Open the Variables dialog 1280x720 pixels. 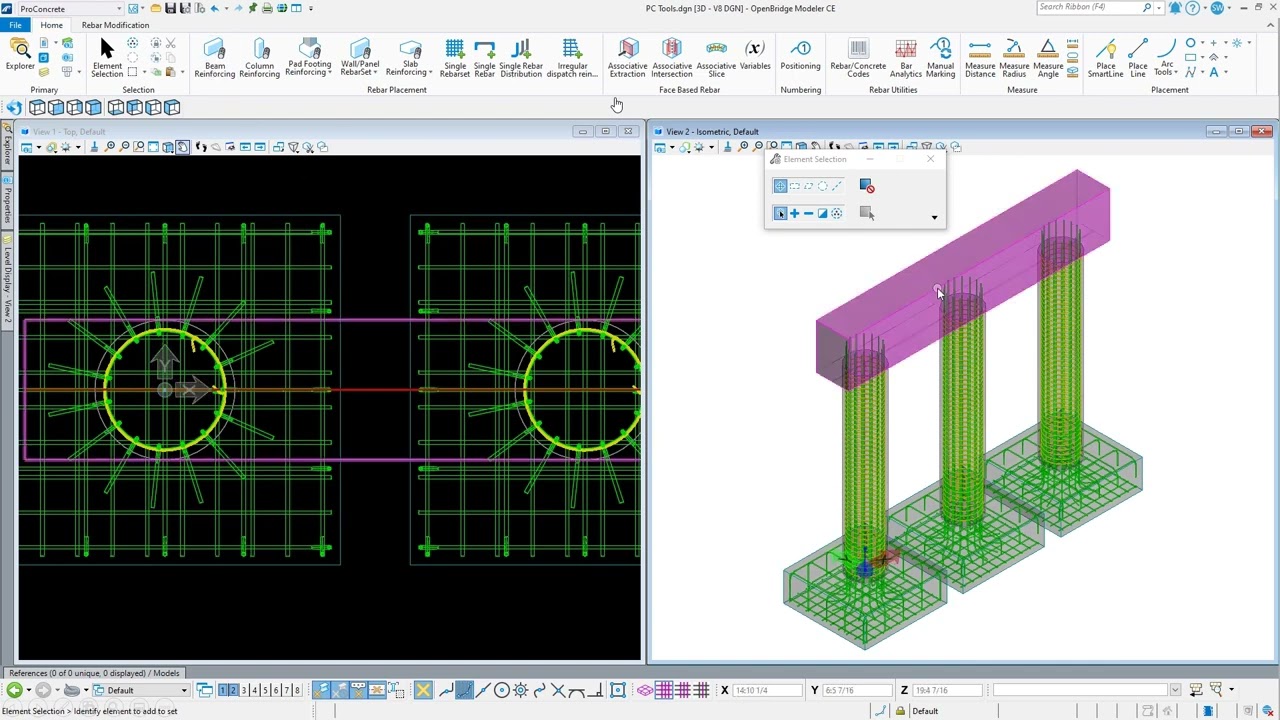click(755, 56)
